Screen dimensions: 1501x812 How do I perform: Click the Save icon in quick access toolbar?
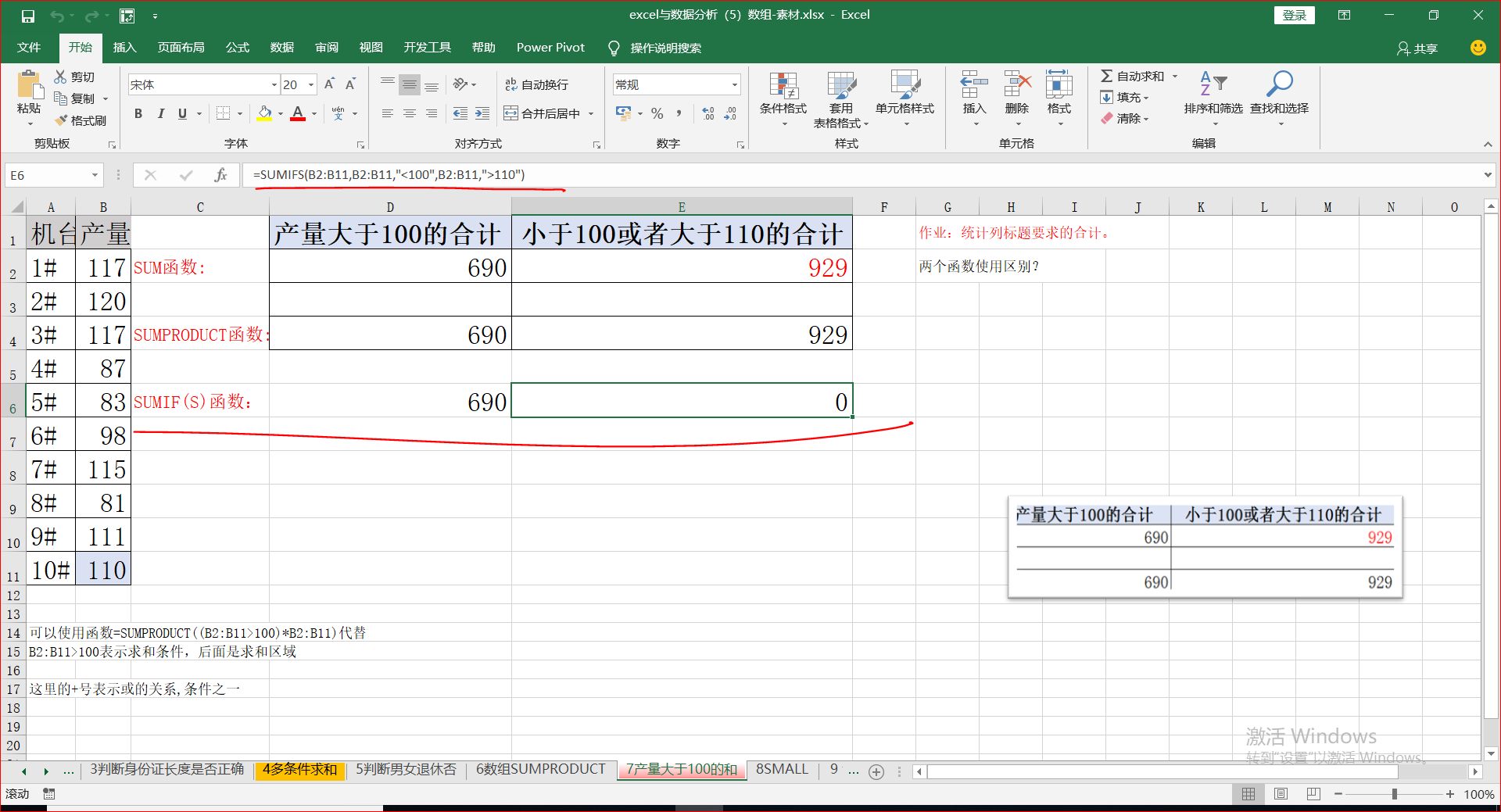(28, 16)
